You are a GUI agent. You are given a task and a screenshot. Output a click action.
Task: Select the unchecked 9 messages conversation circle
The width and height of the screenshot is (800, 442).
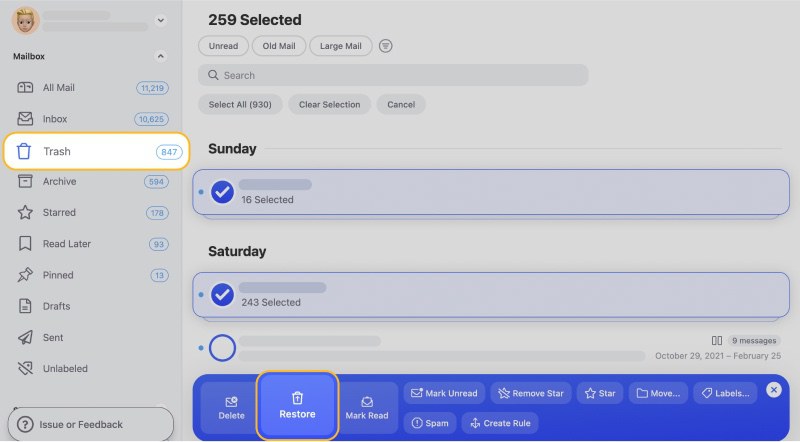point(222,348)
